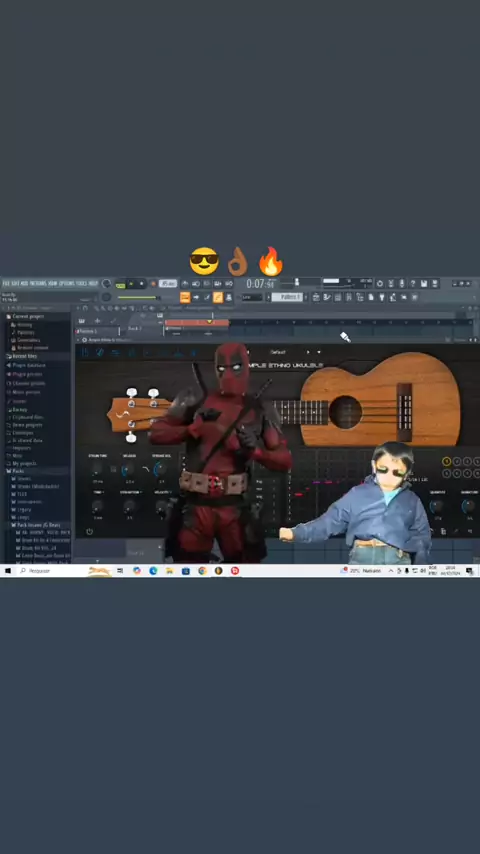This screenshot has width=480, height=854.
Task: Click the Strum Time knob
Action: coord(97,468)
